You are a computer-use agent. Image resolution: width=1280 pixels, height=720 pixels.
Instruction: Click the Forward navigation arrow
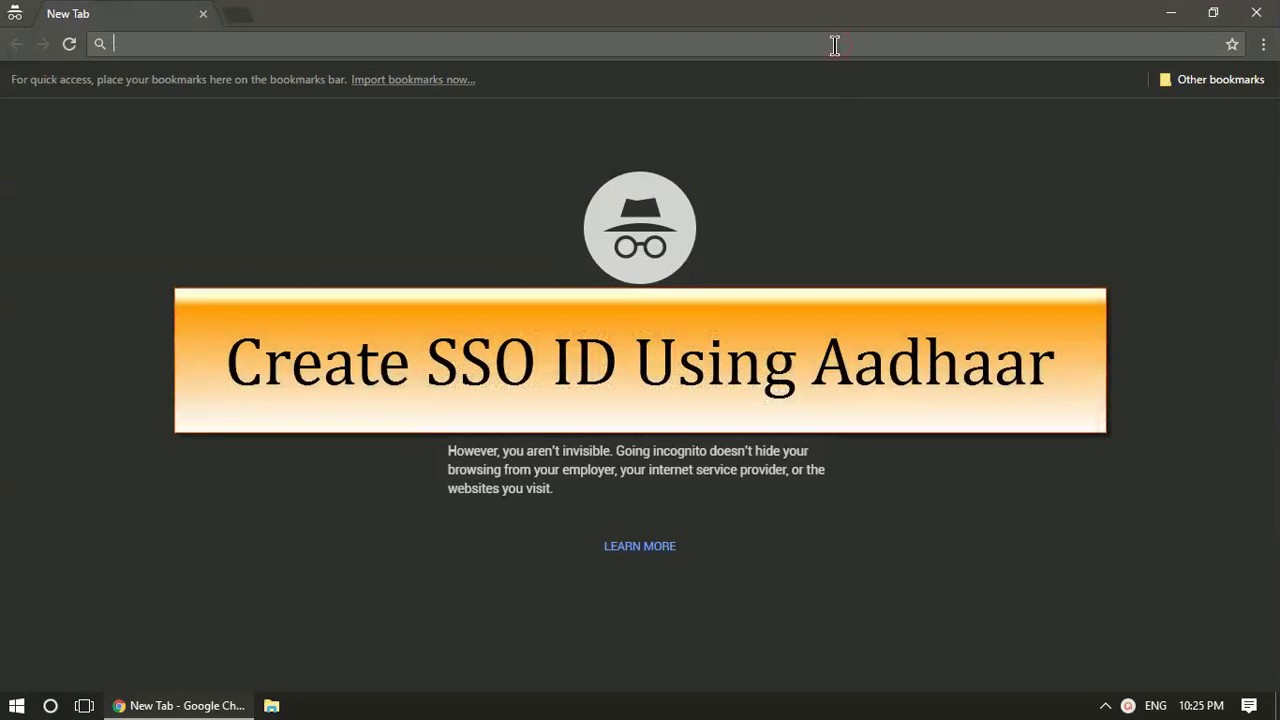click(42, 44)
